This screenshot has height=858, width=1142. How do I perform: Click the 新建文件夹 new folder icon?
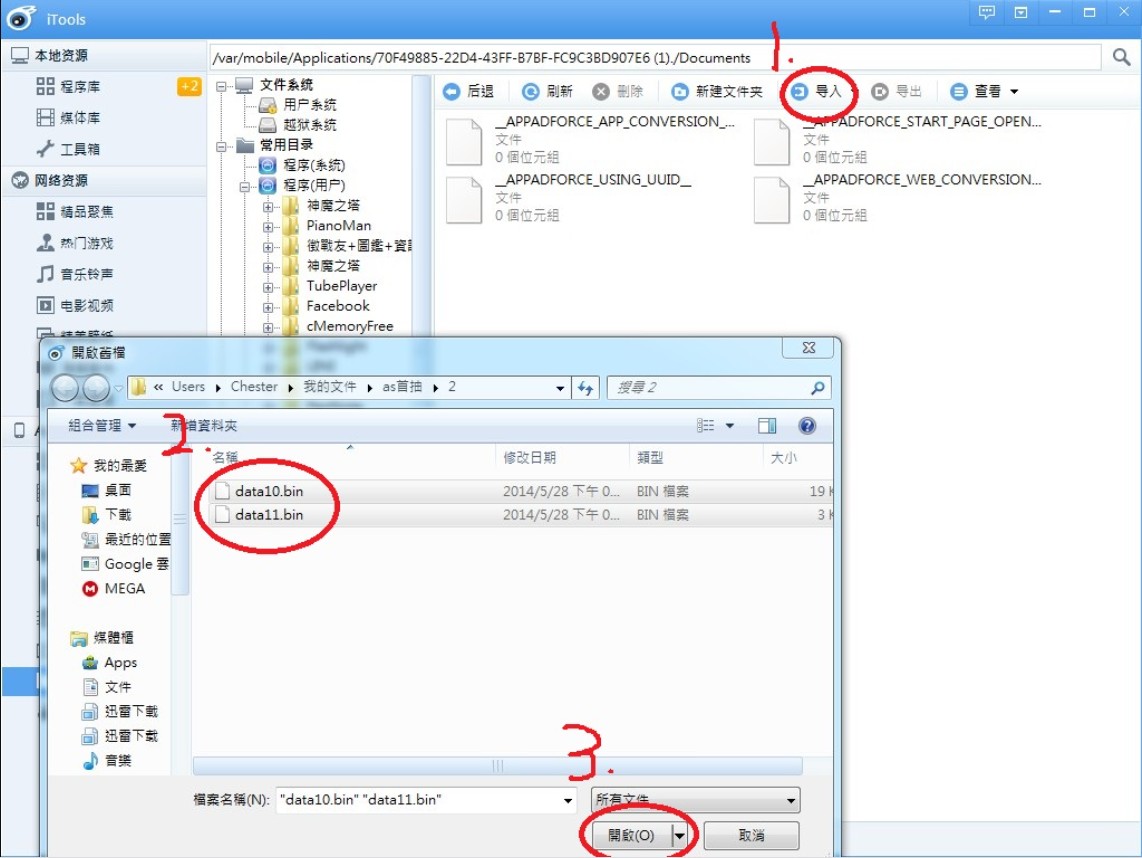pyautogui.click(x=680, y=92)
